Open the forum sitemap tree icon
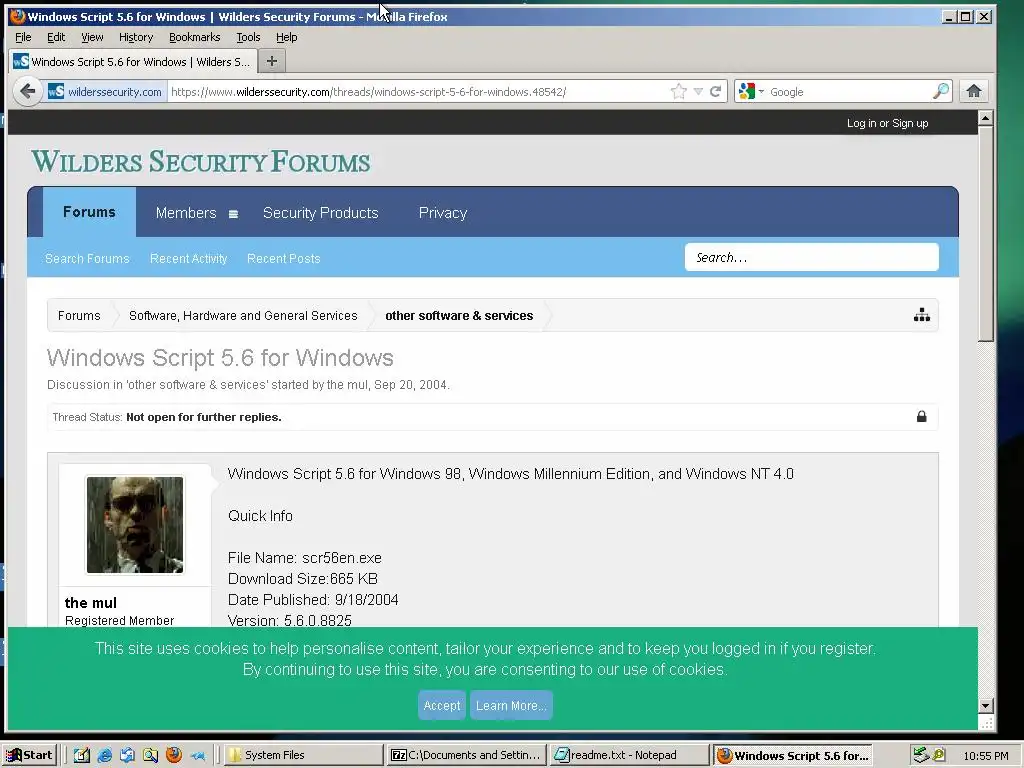1024x768 pixels. (921, 315)
